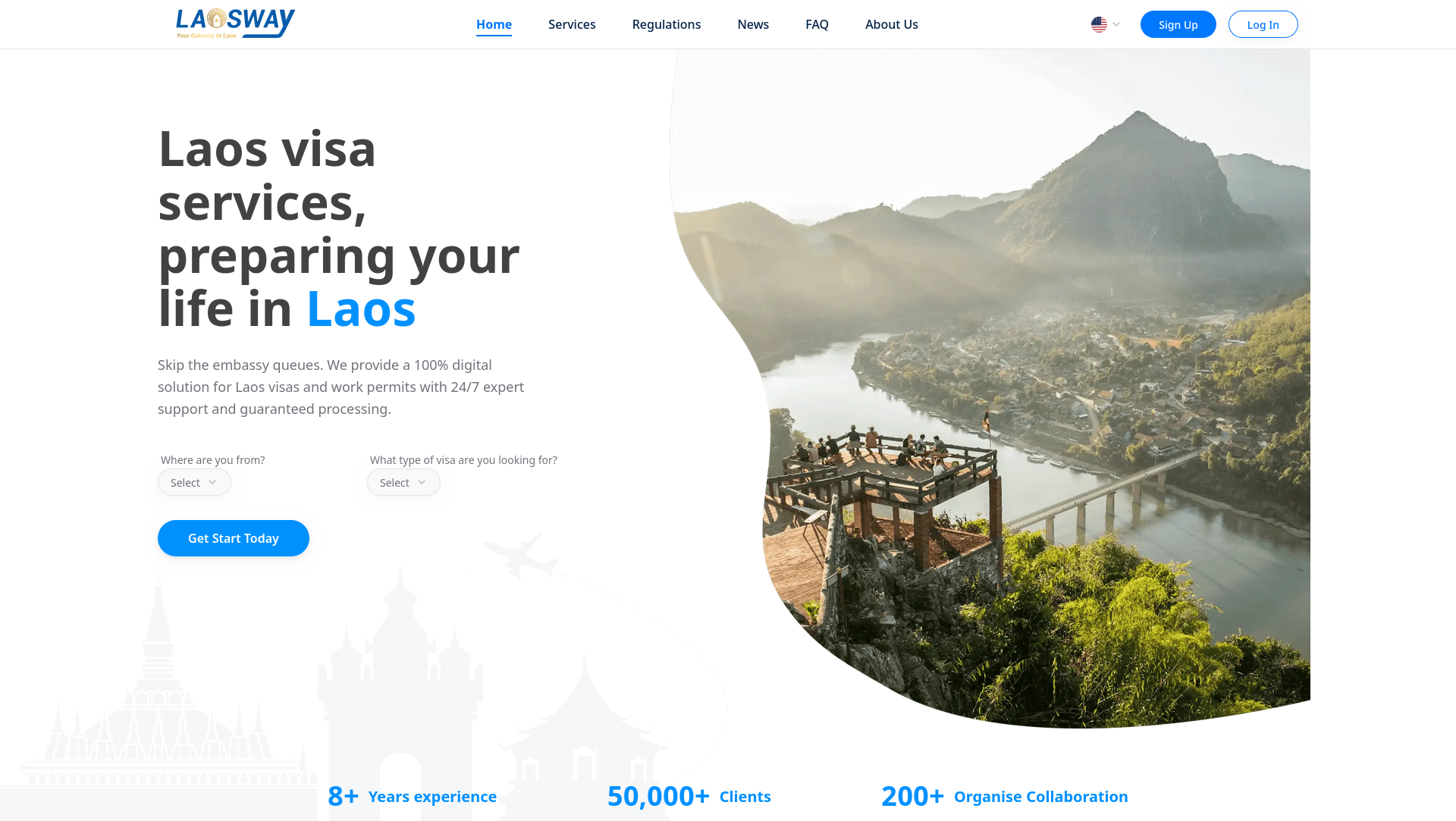
Task: Click the US flag language icon
Action: 1099,24
